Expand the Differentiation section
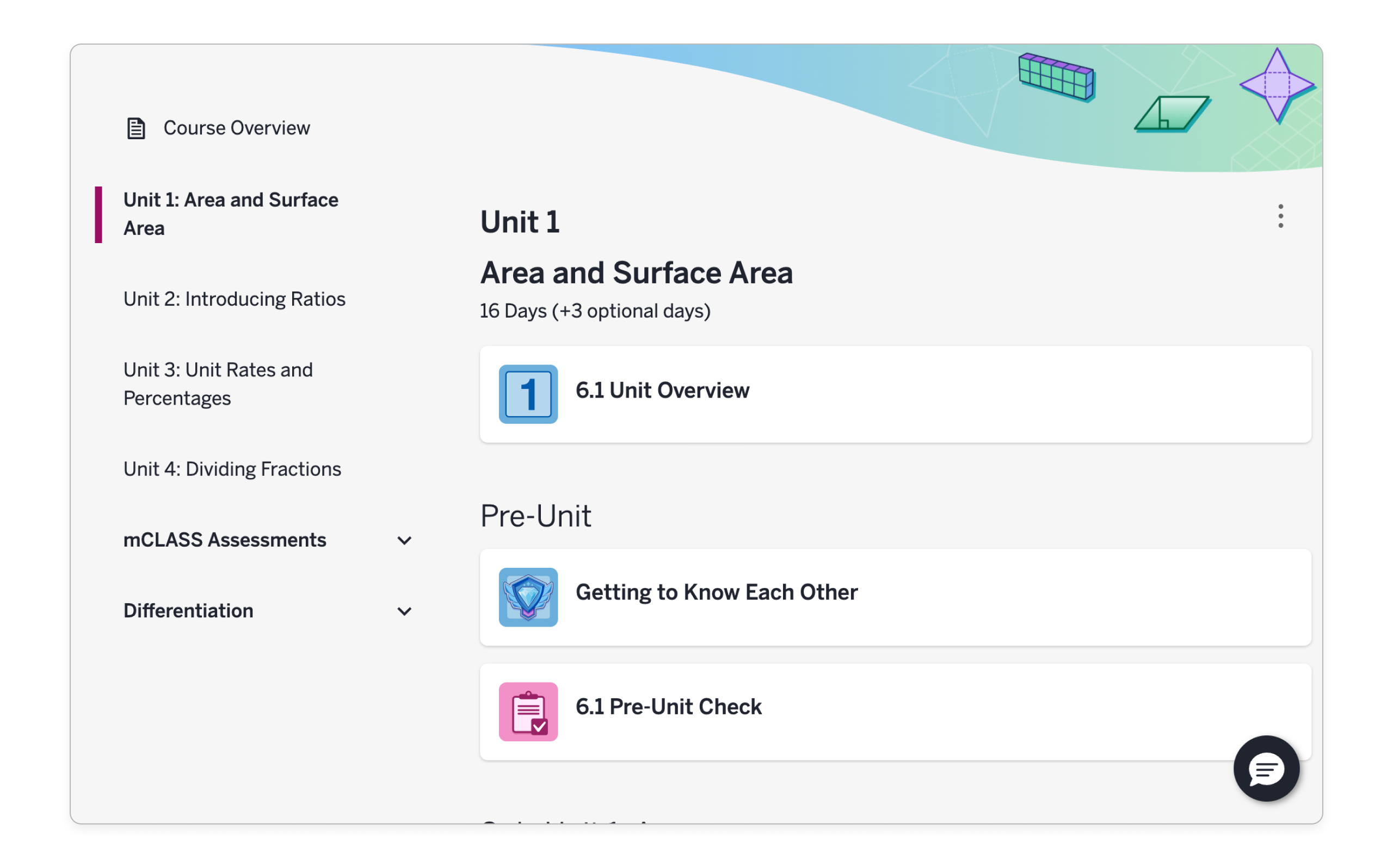This screenshot has width=1393, height=868. pos(405,611)
